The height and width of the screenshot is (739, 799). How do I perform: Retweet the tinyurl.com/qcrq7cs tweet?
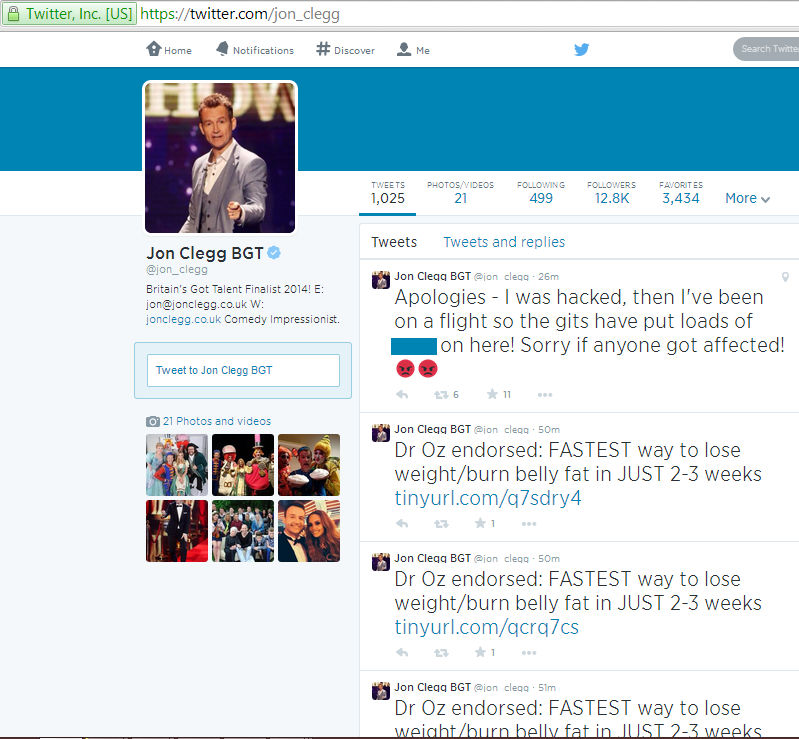(441, 652)
